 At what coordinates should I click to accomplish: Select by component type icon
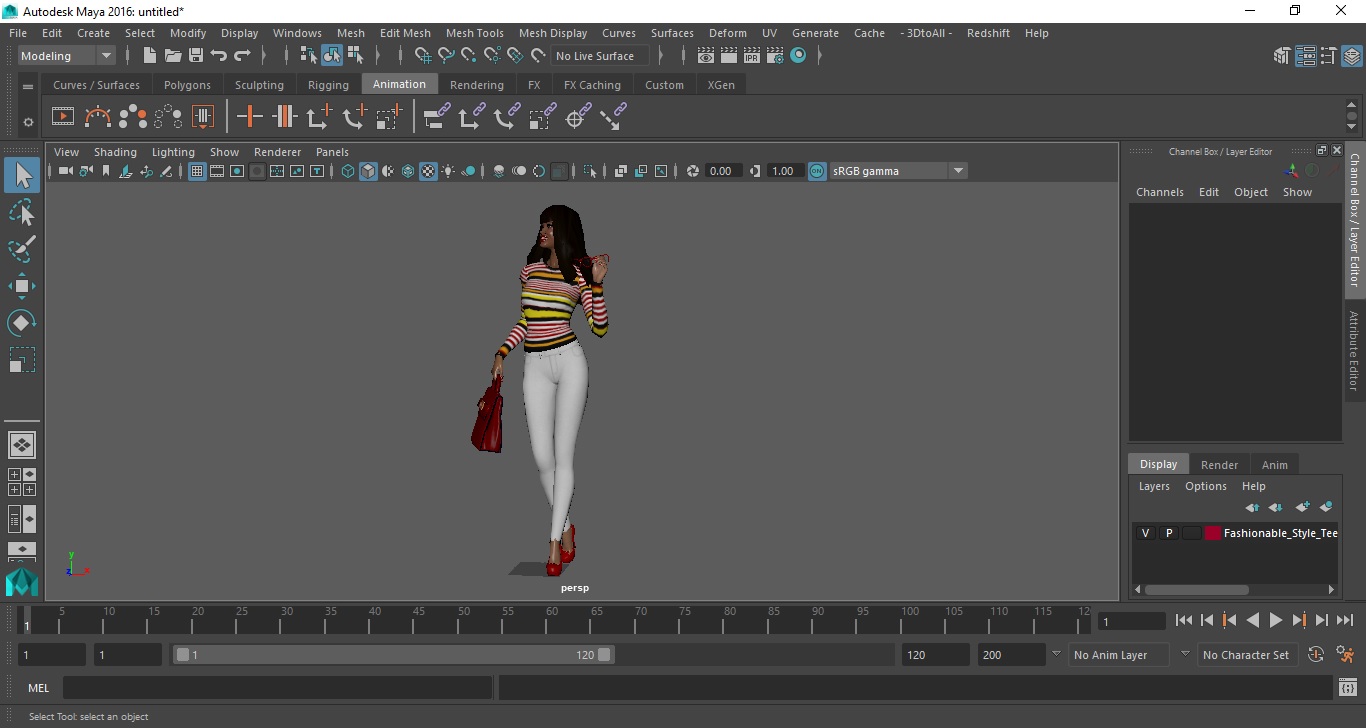[x=355, y=56]
